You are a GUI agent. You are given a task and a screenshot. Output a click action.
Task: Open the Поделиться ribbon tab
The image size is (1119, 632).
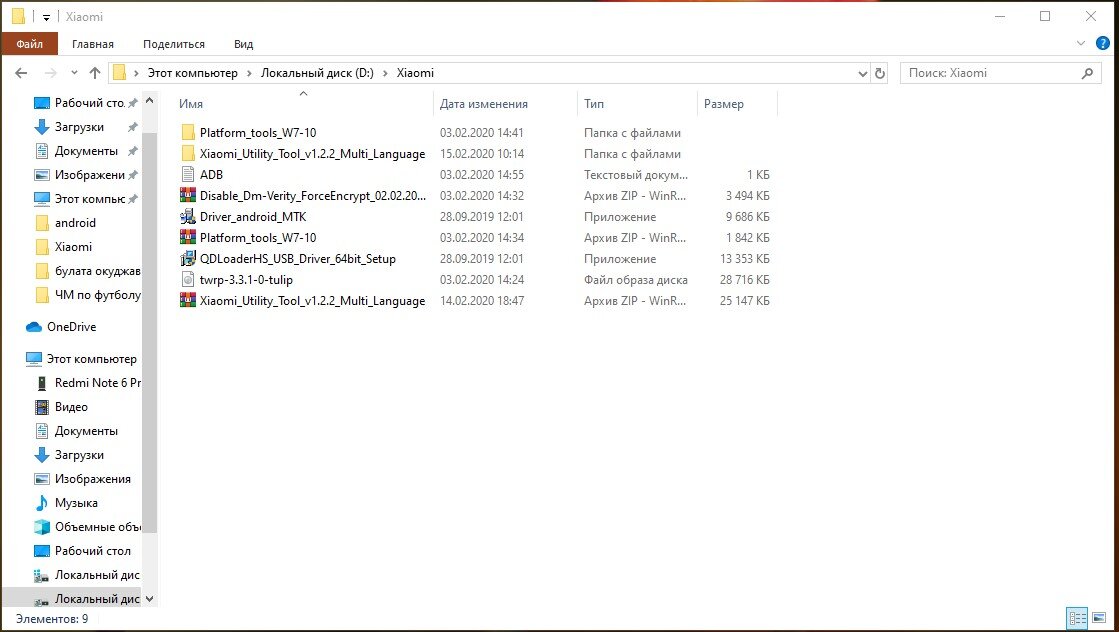(x=173, y=44)
